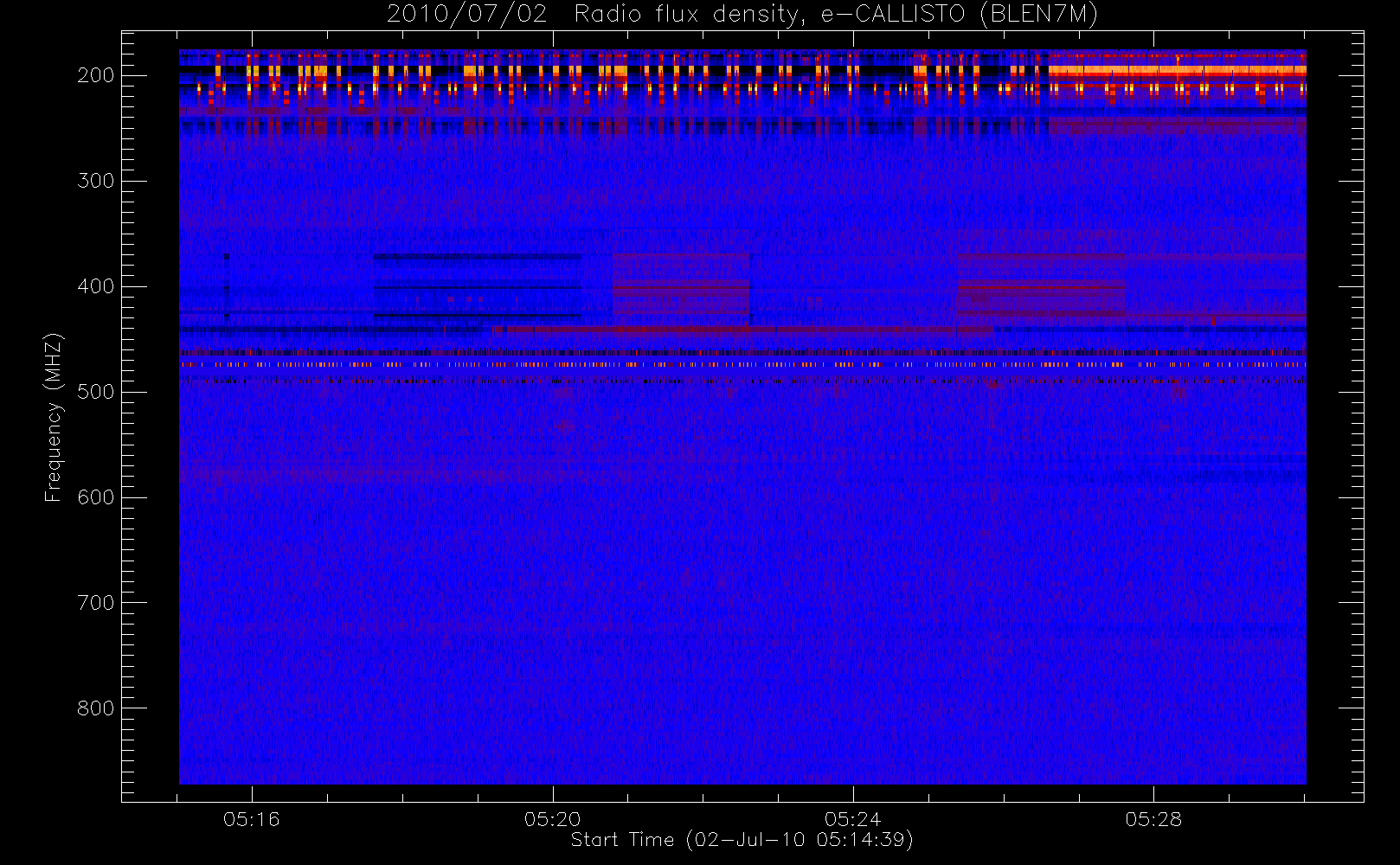Click the 05:24 time tick label
1400x865 pixels.
852,819
